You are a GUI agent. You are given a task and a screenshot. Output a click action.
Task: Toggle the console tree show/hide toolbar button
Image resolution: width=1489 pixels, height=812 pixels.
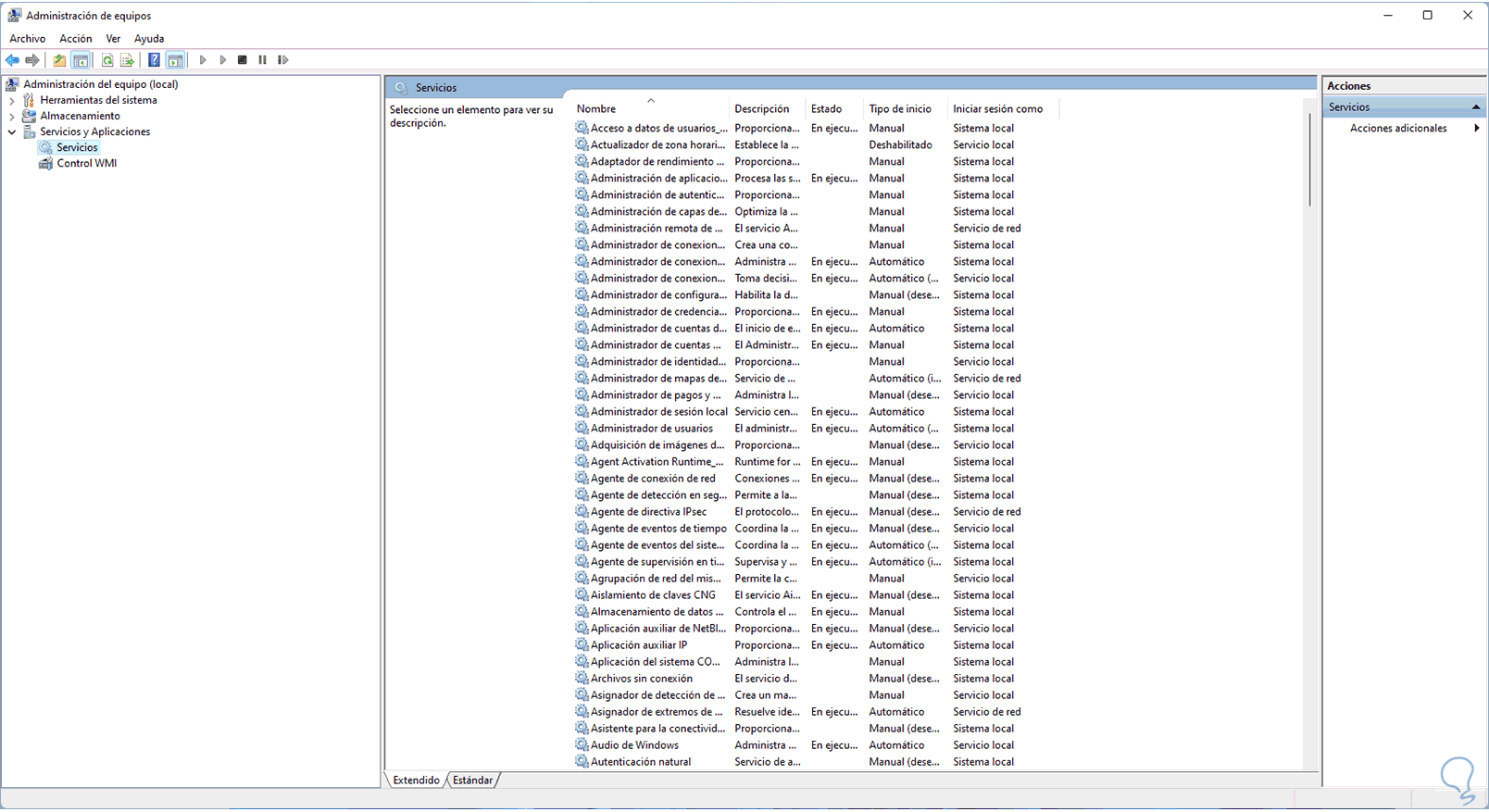81,60
